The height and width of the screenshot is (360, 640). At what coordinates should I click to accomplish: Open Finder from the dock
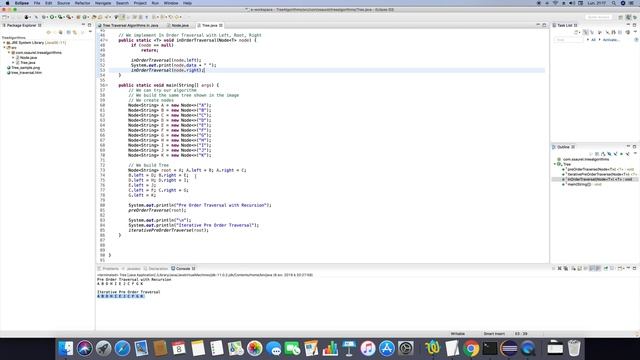pyautogui.click(x=65, y=349)
